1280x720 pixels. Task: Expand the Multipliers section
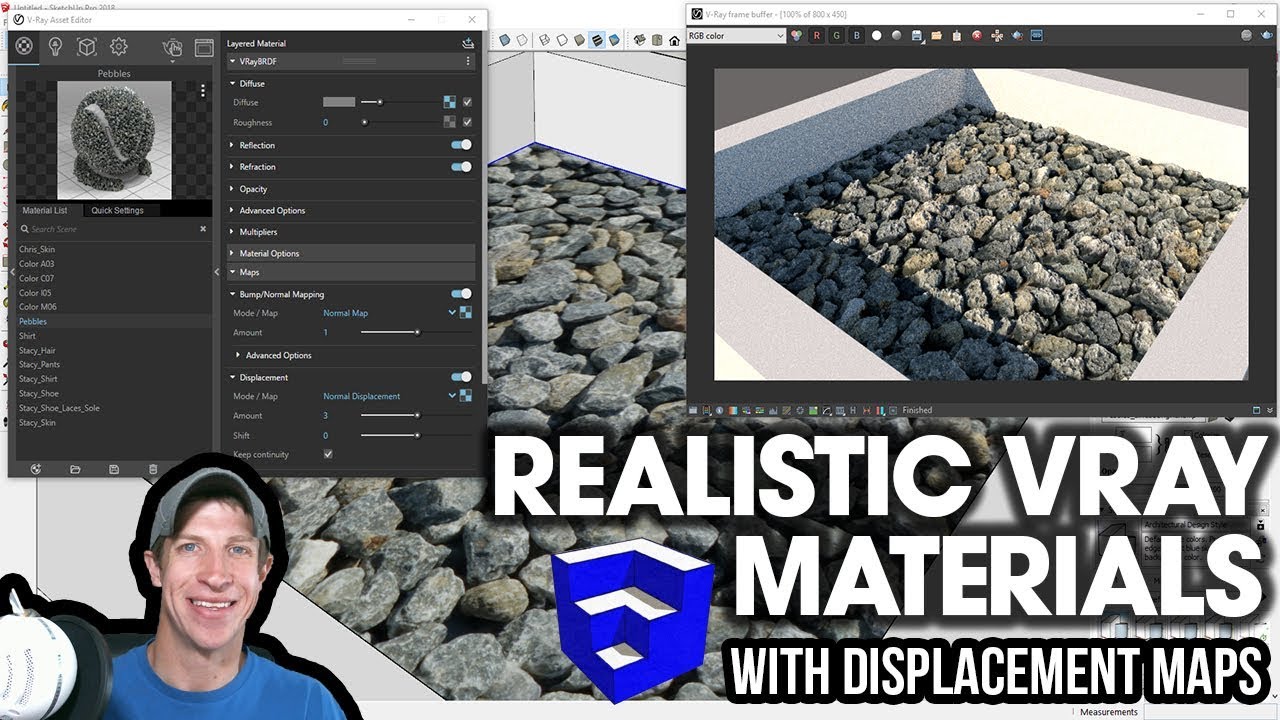pos(232,232)
